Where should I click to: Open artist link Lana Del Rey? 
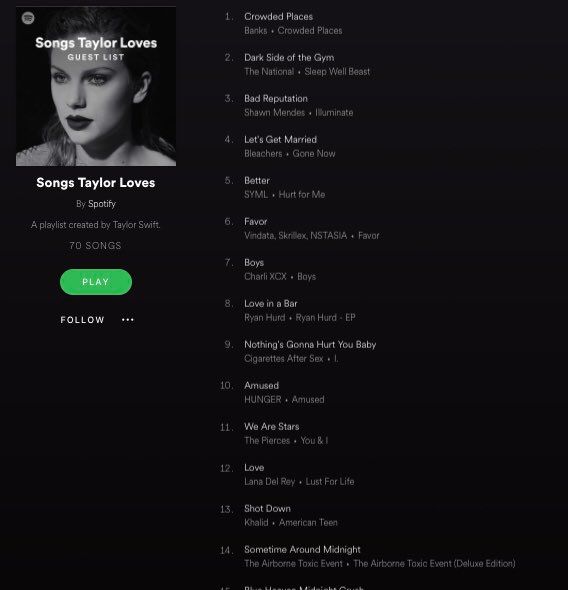(270, 482)
